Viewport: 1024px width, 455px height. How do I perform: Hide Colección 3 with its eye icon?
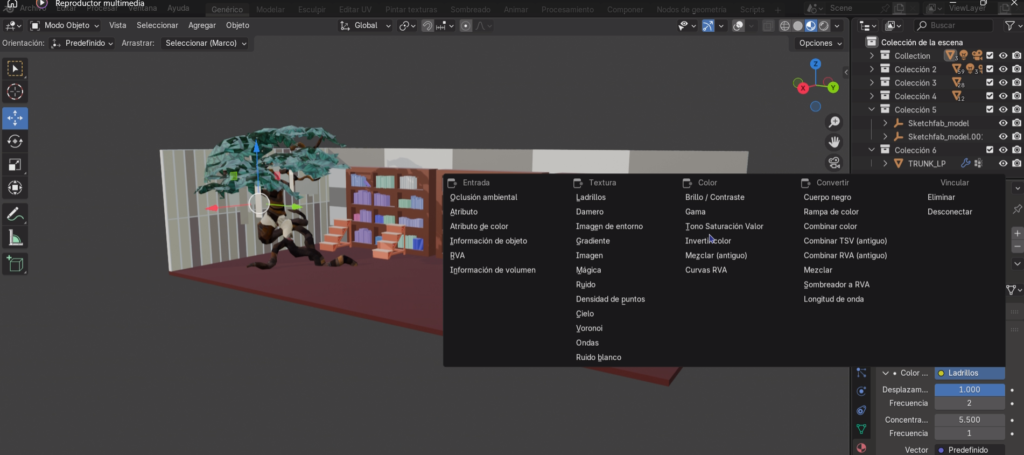1003,83
